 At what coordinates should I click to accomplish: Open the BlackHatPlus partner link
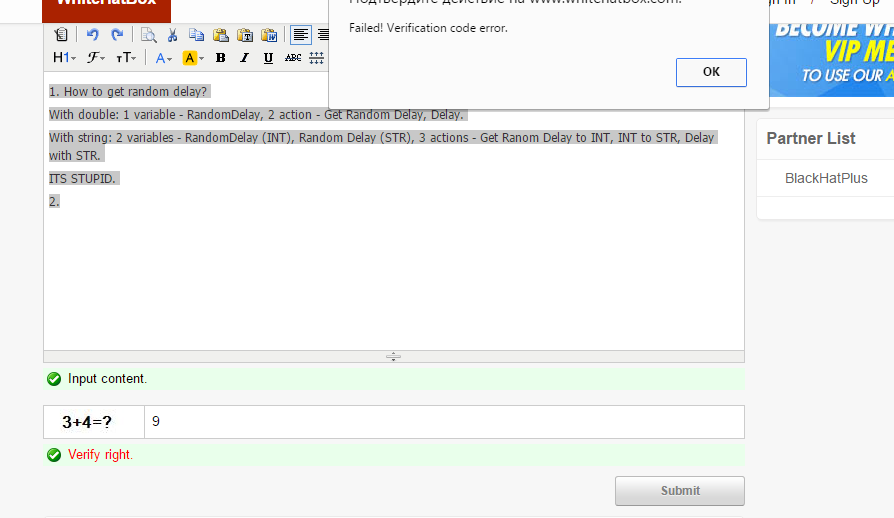(825, 178)
